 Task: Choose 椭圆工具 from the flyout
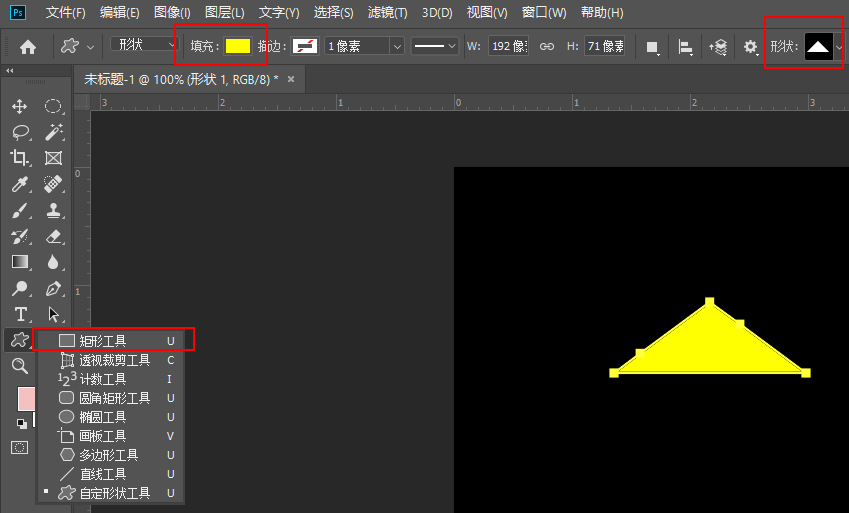110,417
